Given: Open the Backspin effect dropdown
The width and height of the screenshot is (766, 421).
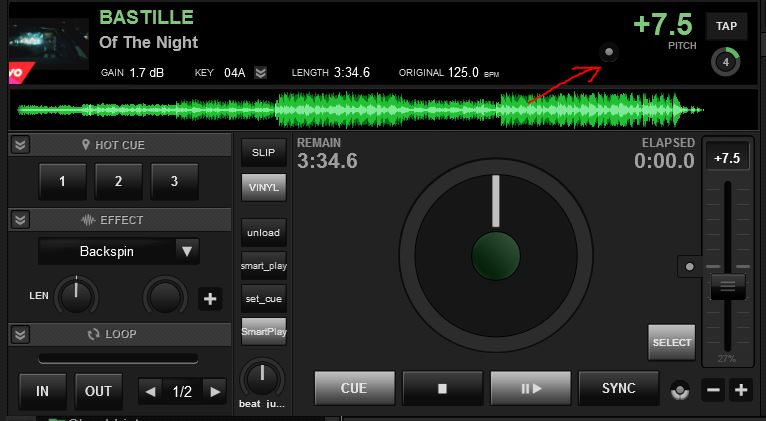Looking at the screenshot, I should (x=187, y=251).
